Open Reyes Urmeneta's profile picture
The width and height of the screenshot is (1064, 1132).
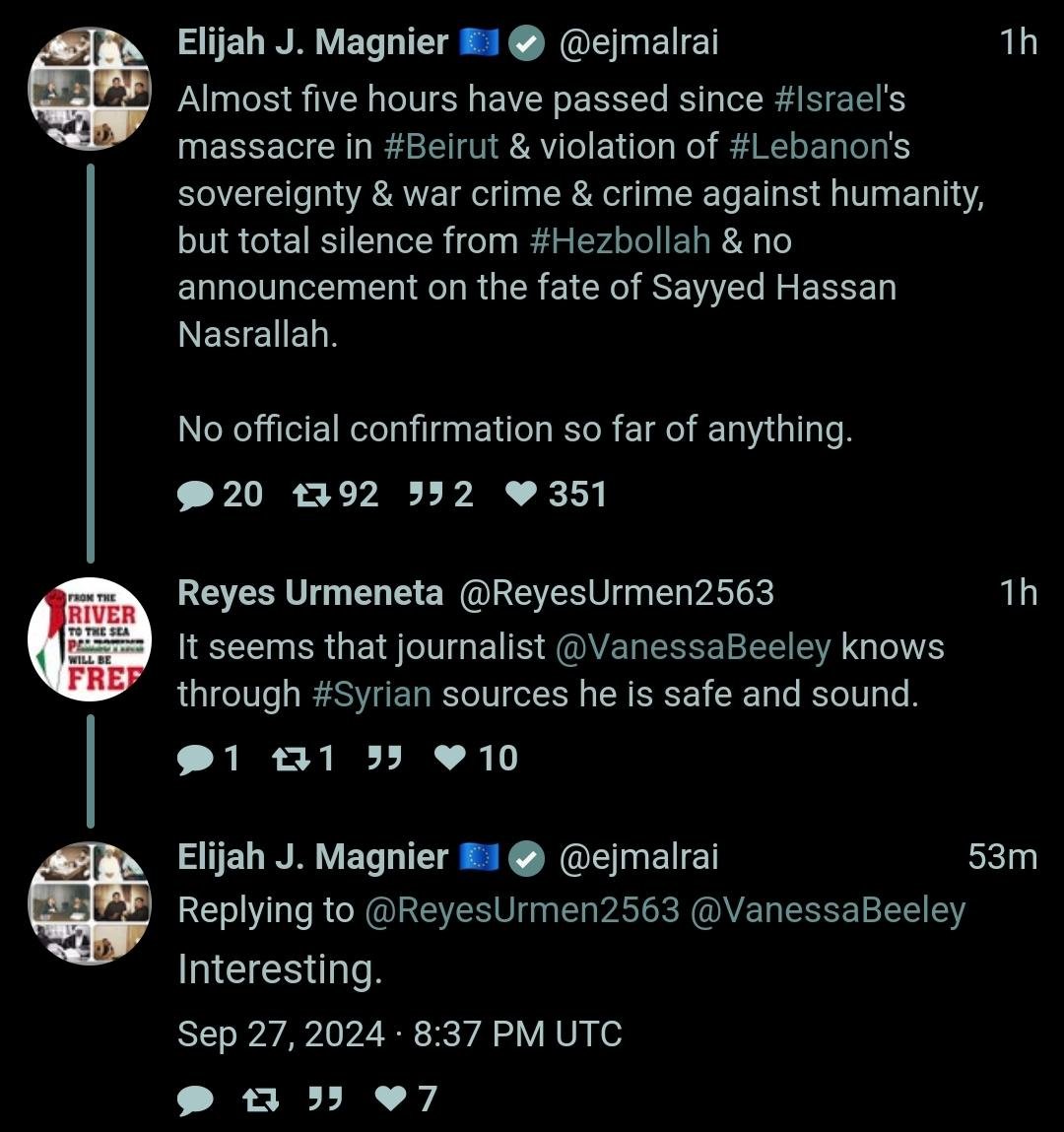[90, 639]
